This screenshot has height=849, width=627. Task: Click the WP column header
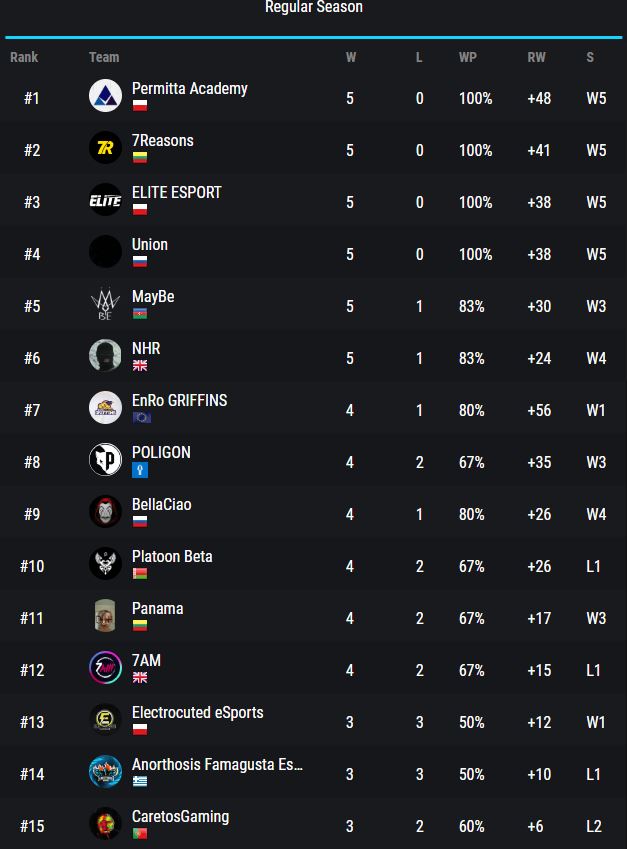(467, 58)
